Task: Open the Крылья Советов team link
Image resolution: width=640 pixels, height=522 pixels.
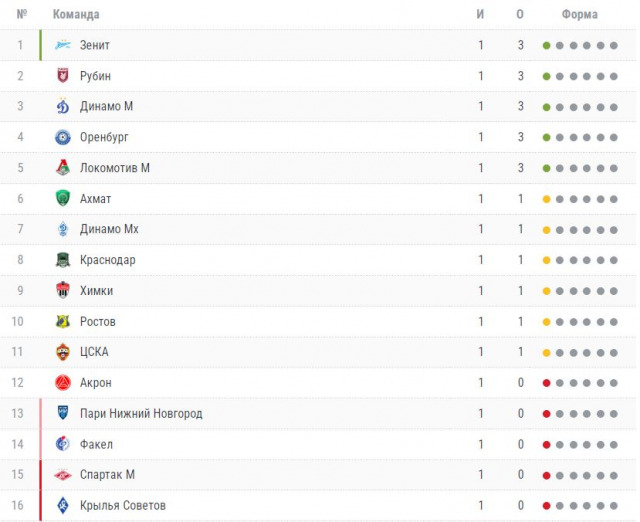Action: tap(123, 506)
